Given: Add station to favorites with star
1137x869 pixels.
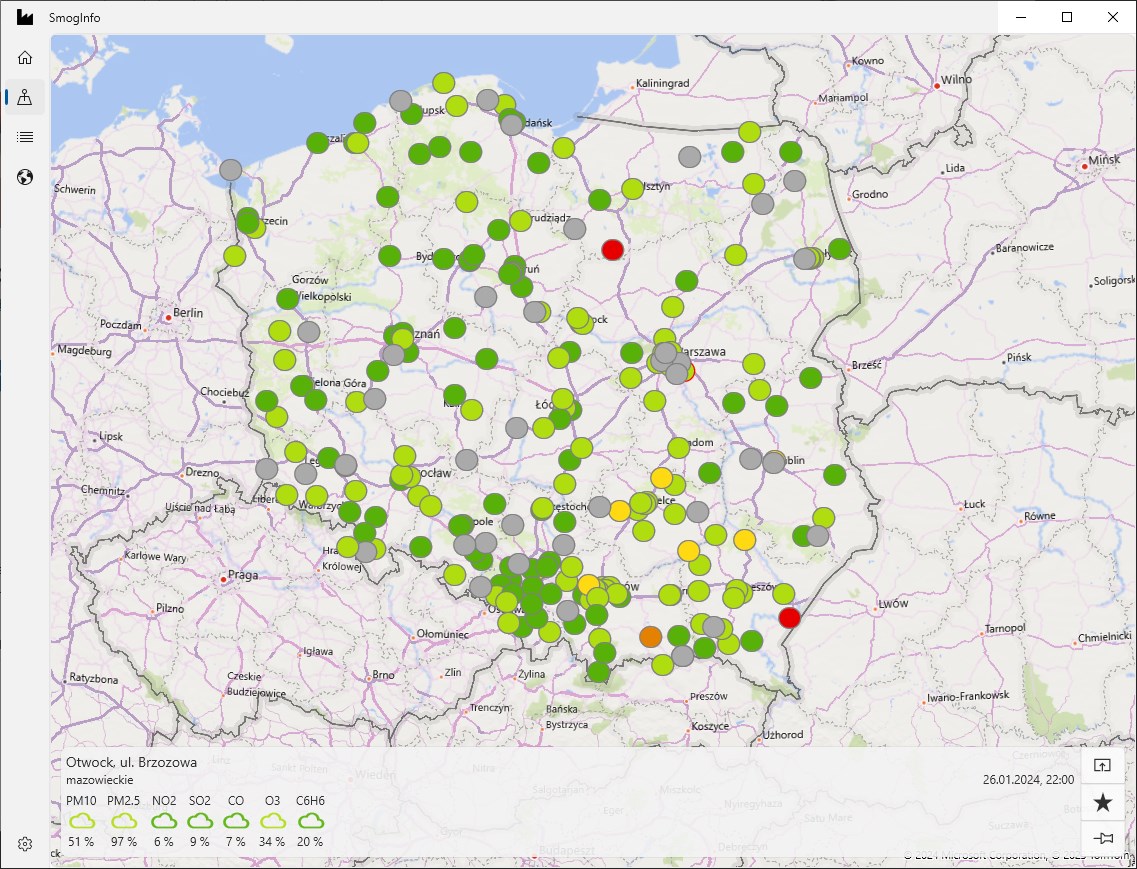Looking at the screenshot, I should (x=1102, y=802).
